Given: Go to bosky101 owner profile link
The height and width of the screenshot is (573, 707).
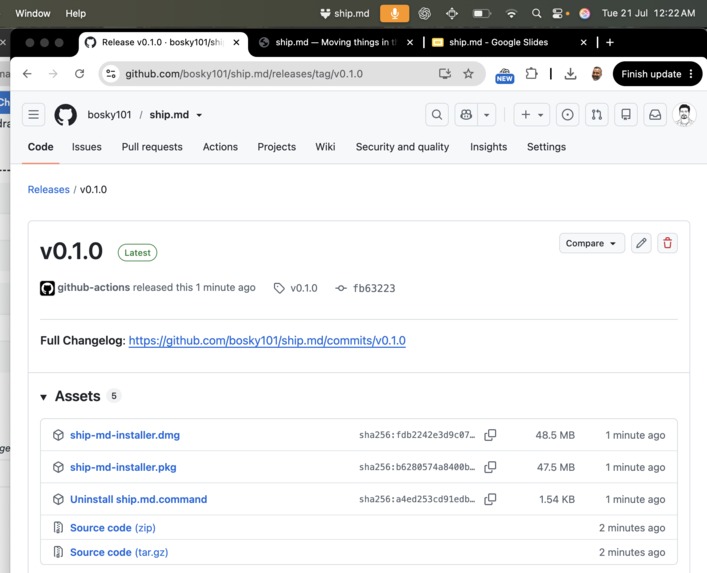Looking at the screenshot, I should [109, 115].
